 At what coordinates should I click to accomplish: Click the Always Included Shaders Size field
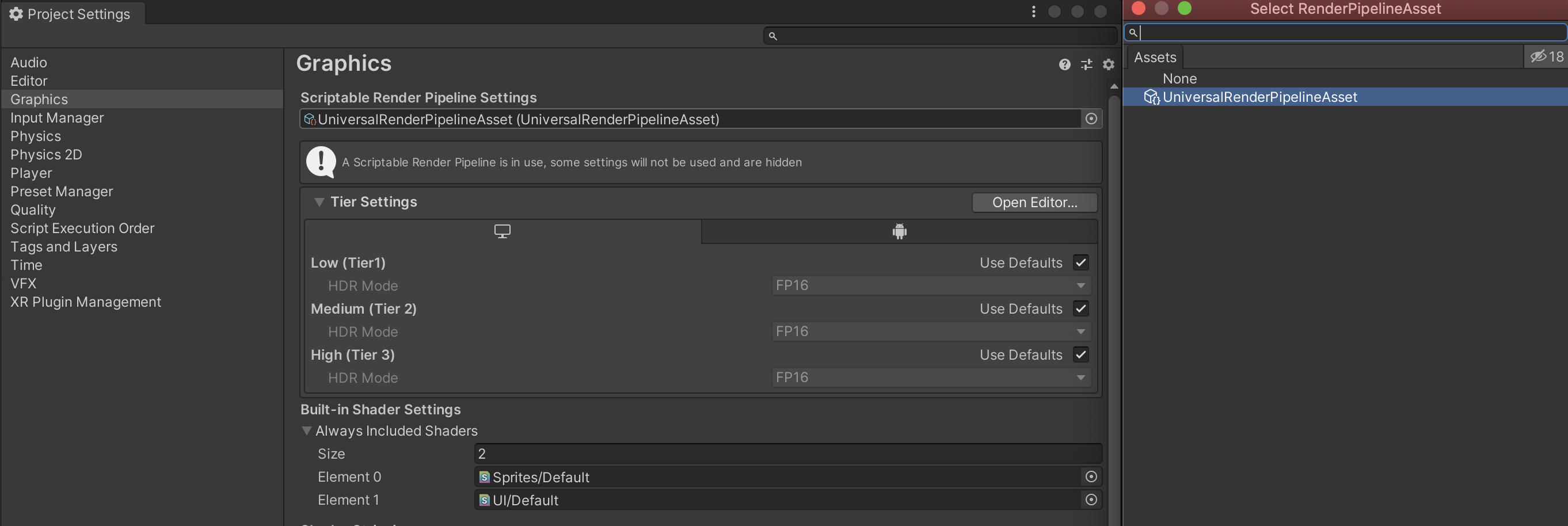pos(788,453)
